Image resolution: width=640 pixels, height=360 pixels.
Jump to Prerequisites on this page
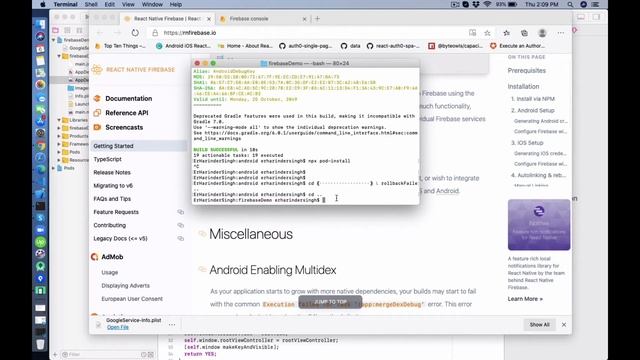coord(527,71)
